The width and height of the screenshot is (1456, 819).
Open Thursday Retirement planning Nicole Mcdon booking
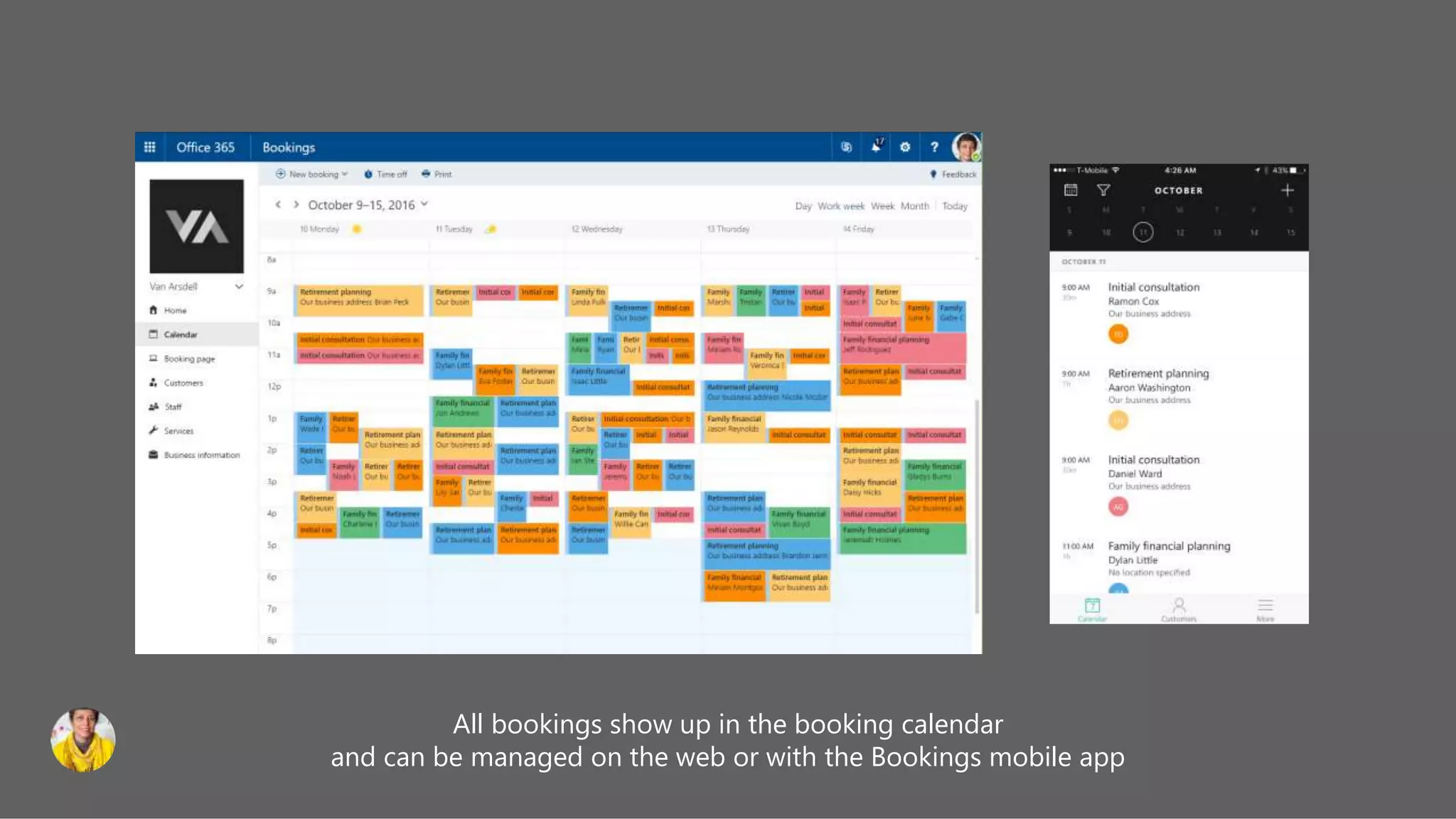point(766,395)
